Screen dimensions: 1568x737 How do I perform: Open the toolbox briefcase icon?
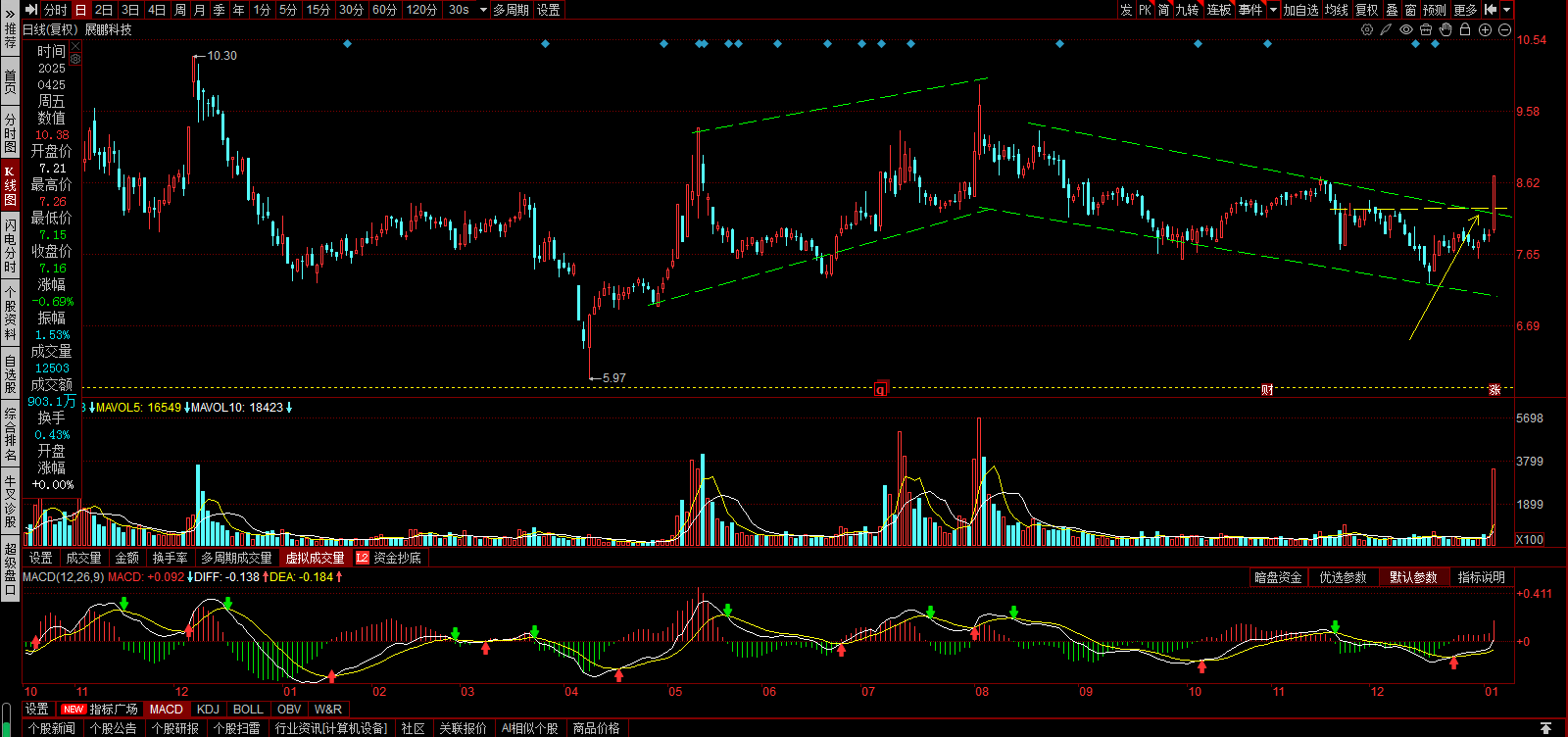click(x=1426, y=29)
